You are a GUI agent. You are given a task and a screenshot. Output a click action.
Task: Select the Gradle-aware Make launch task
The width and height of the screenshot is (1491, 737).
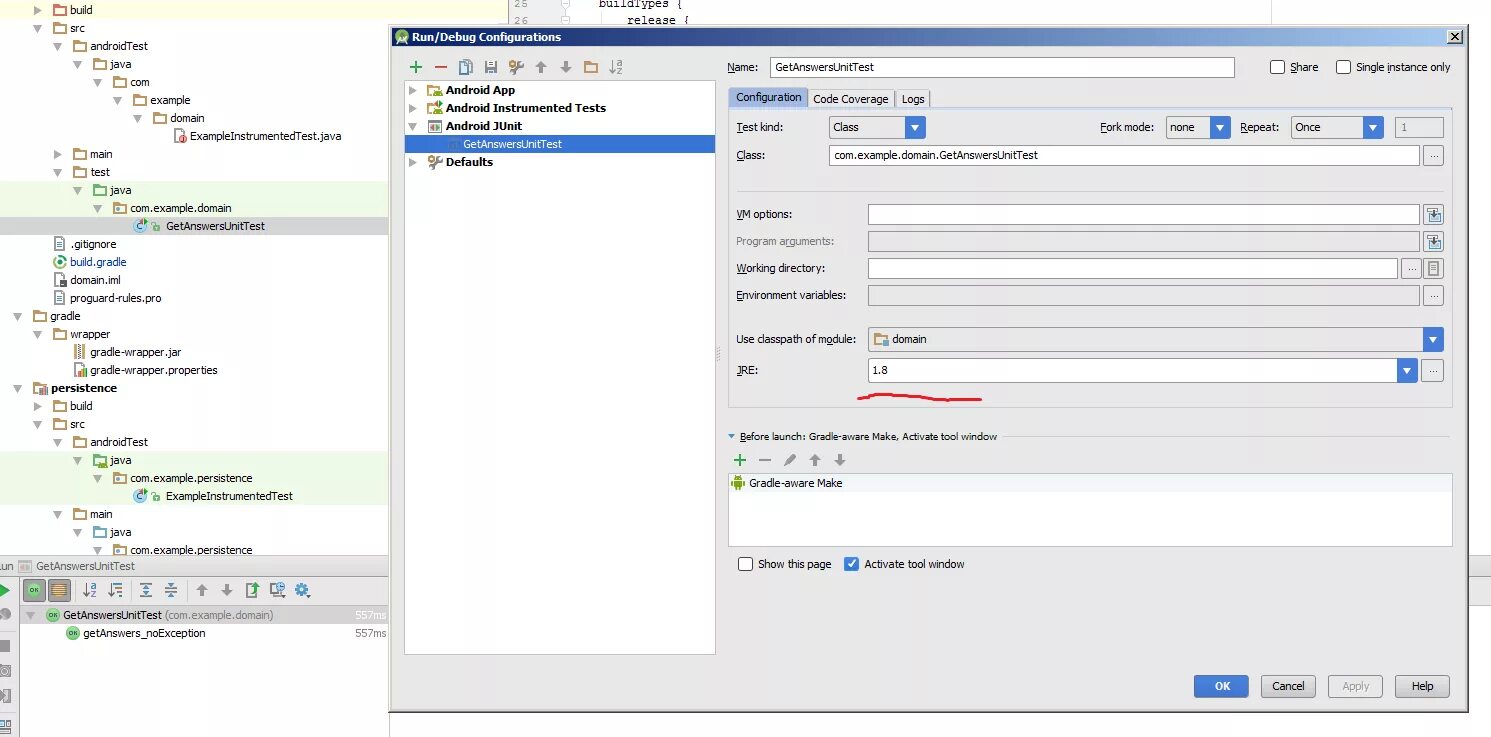coord(1090,483)
